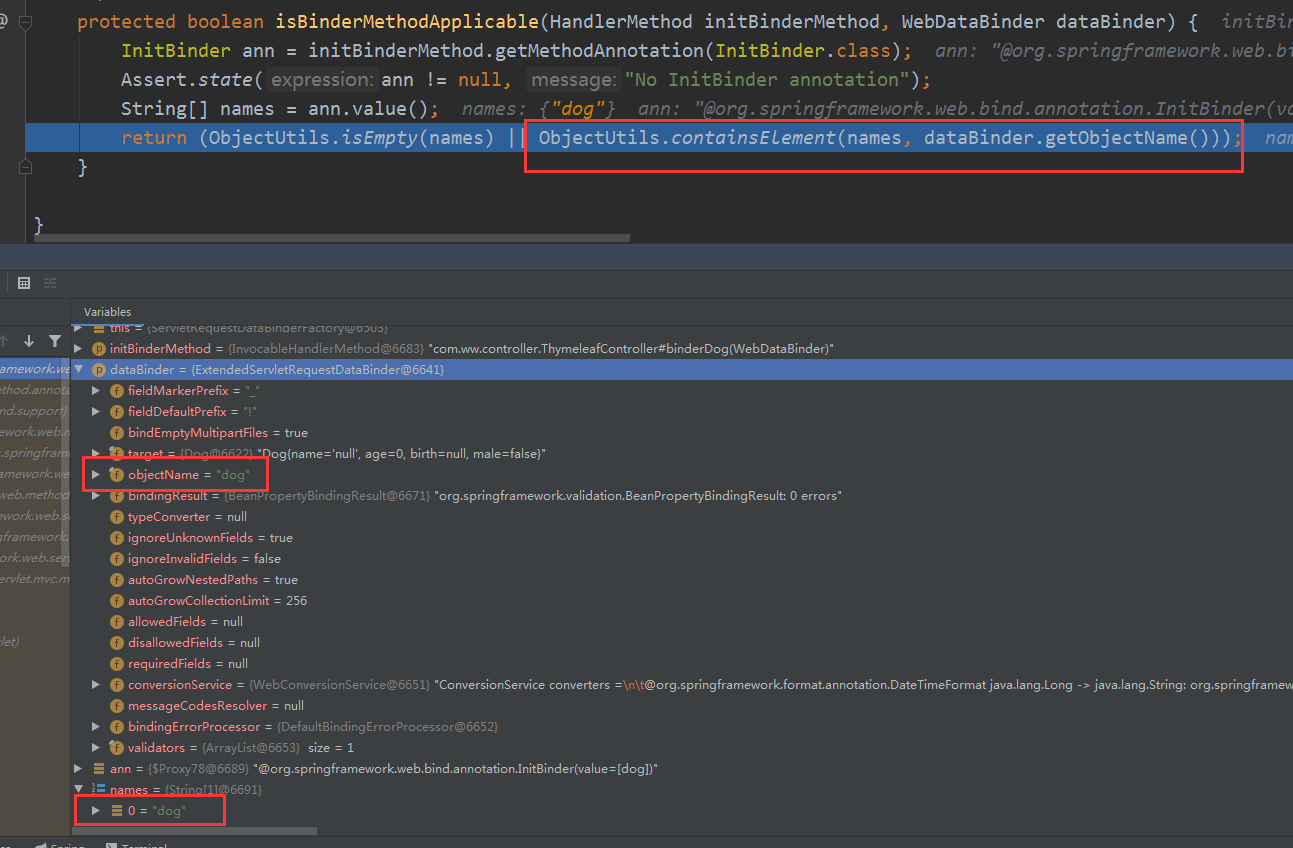Screen dimensions: 1293x848
Task: Click the parameter icon of initBinderMethod
Action: click(99, 349)
